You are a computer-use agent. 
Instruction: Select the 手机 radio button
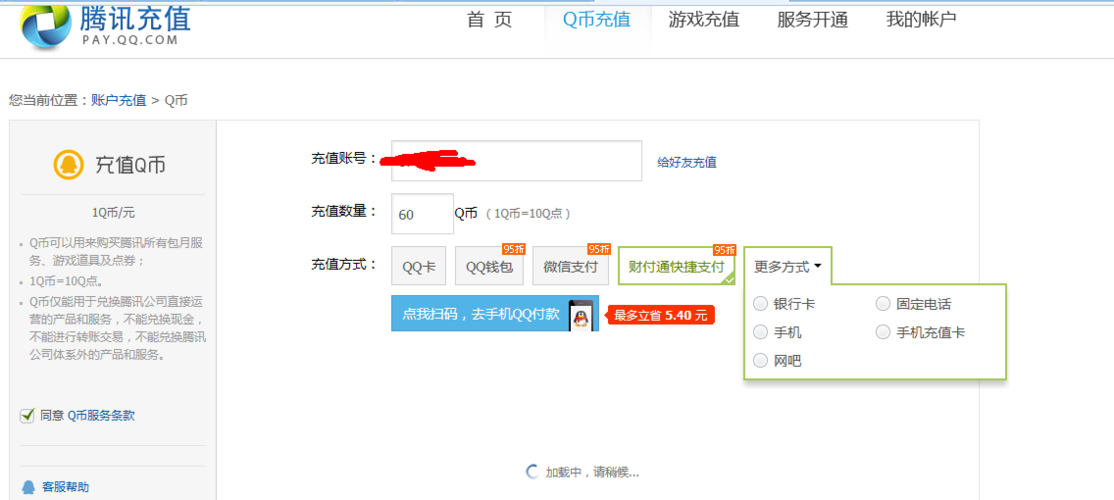pos(761,332)
